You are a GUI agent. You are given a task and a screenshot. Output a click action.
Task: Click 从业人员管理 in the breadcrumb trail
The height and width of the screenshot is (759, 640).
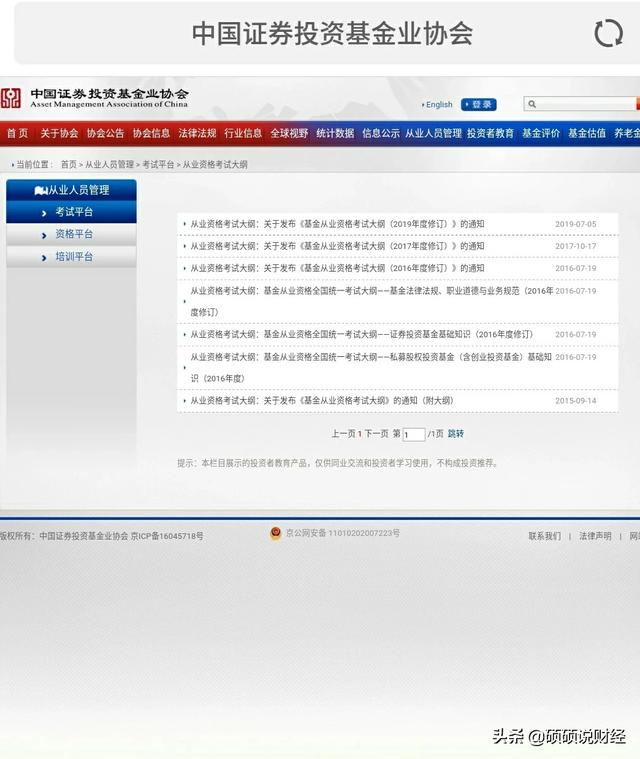[109, 165]
